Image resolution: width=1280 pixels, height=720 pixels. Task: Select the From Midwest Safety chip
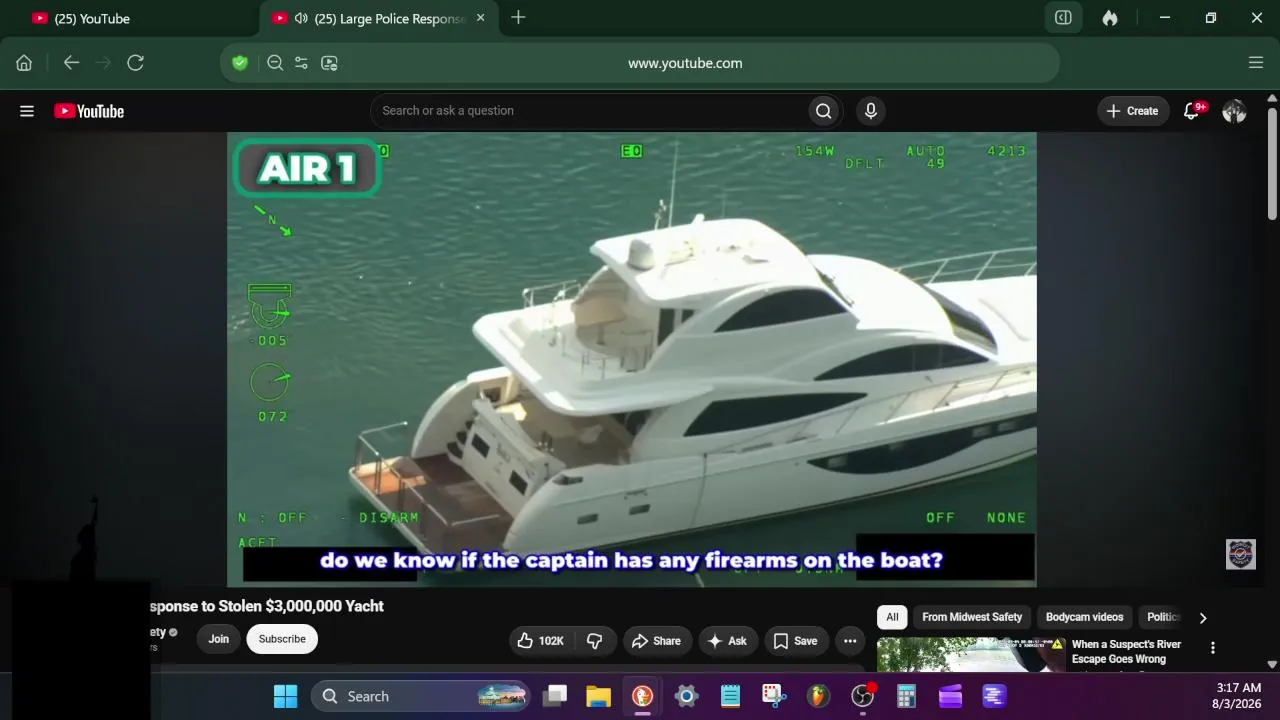[x=972, y=617]
